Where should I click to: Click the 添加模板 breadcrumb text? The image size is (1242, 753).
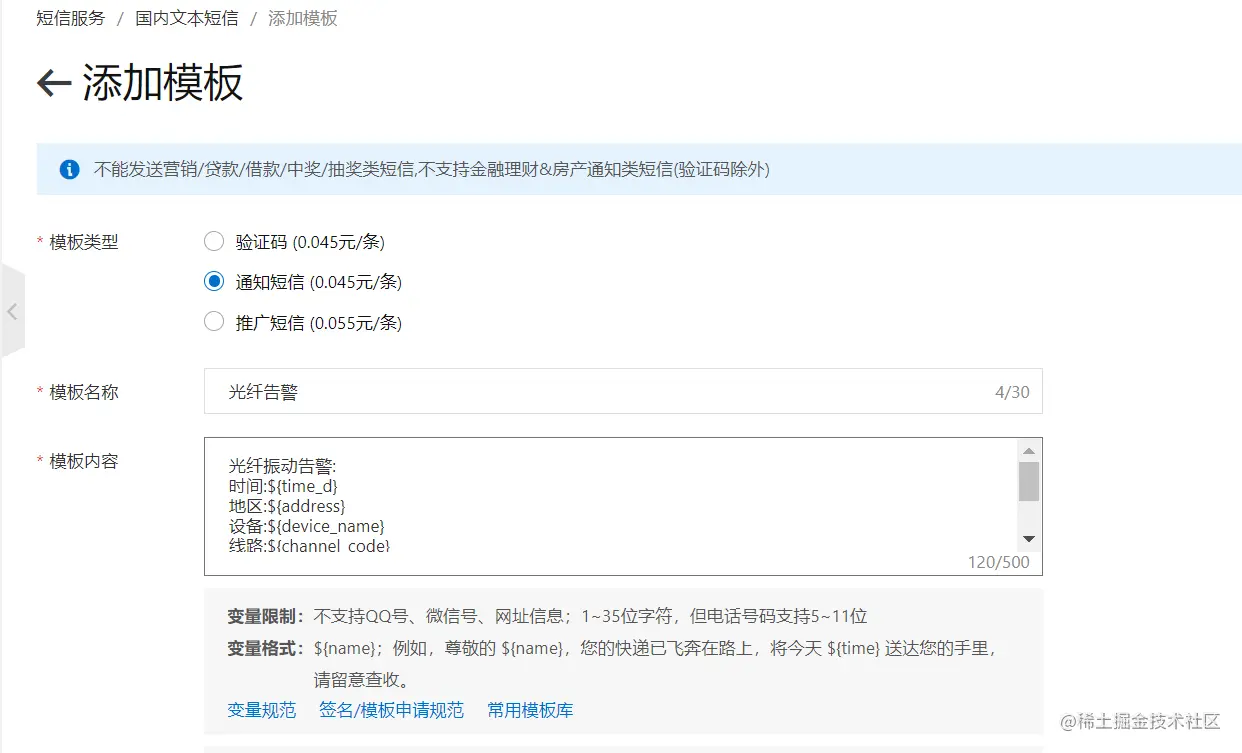coord(303,18)
